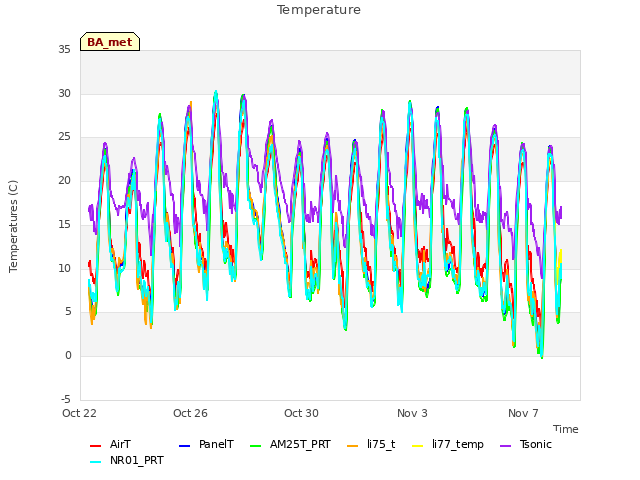
Task: Click the Oct 30 x-axis tick label
Action: tap(301, 413)
